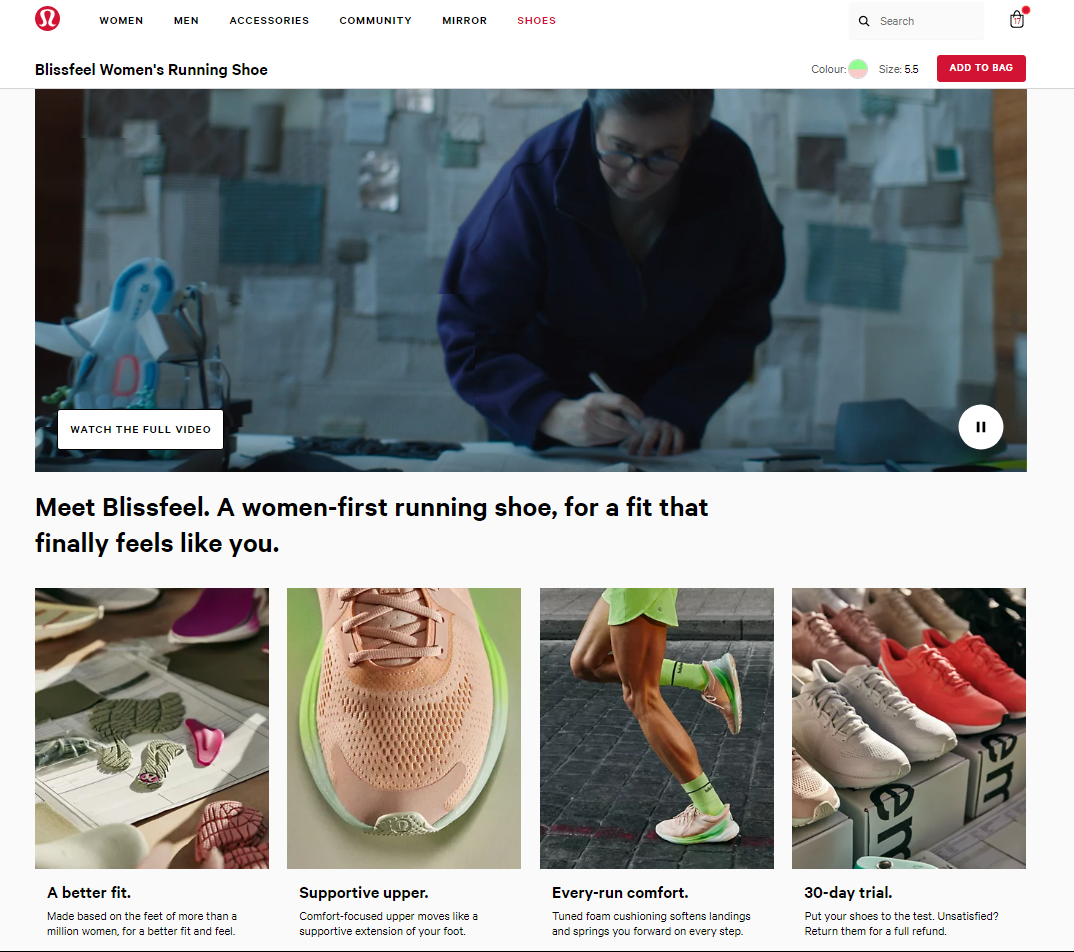Click the 'Return them for a full refund' text

(875, 931)
